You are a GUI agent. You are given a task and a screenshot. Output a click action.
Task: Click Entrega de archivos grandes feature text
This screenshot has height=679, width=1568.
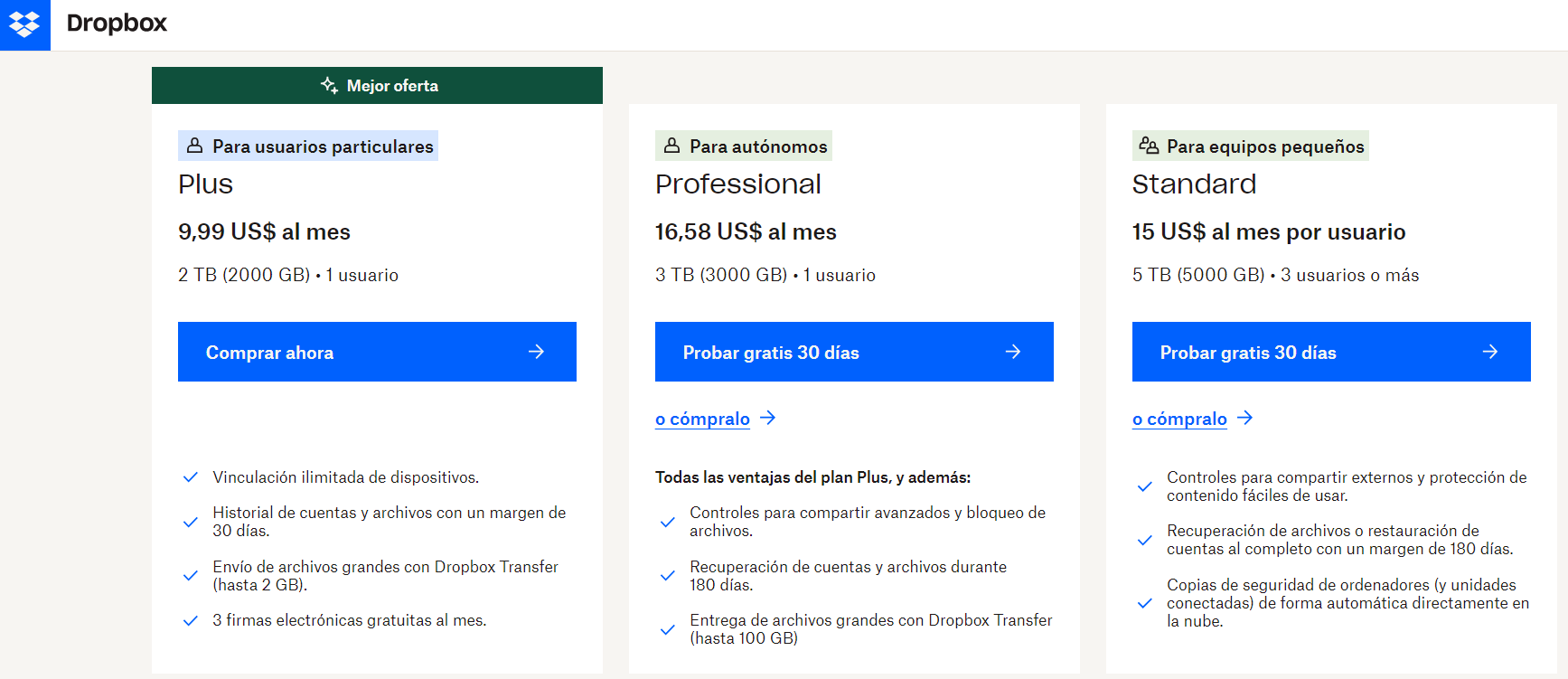871,629
